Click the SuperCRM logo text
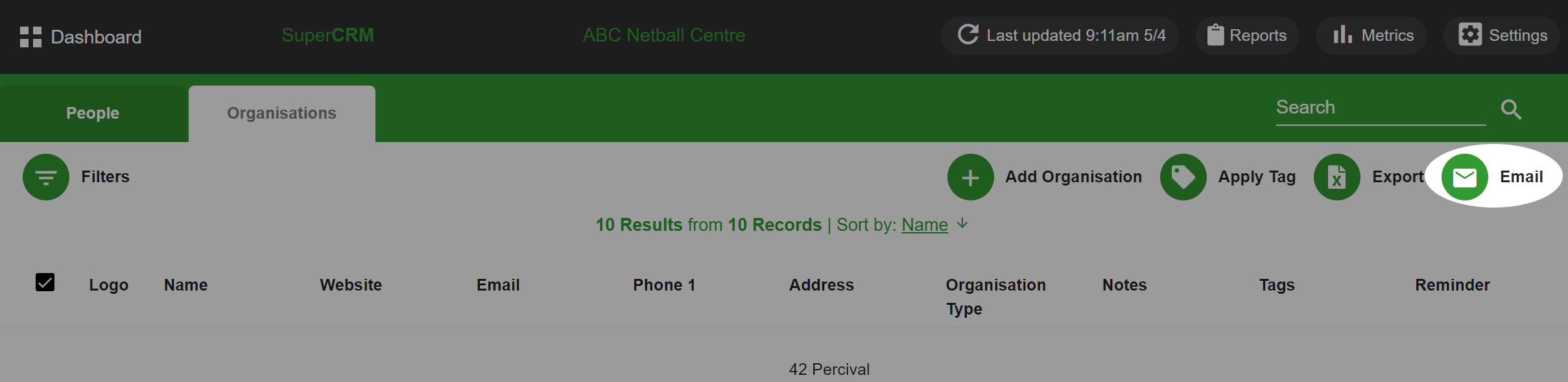This screenshot has height=382, width=1568. tap(328, 35)
